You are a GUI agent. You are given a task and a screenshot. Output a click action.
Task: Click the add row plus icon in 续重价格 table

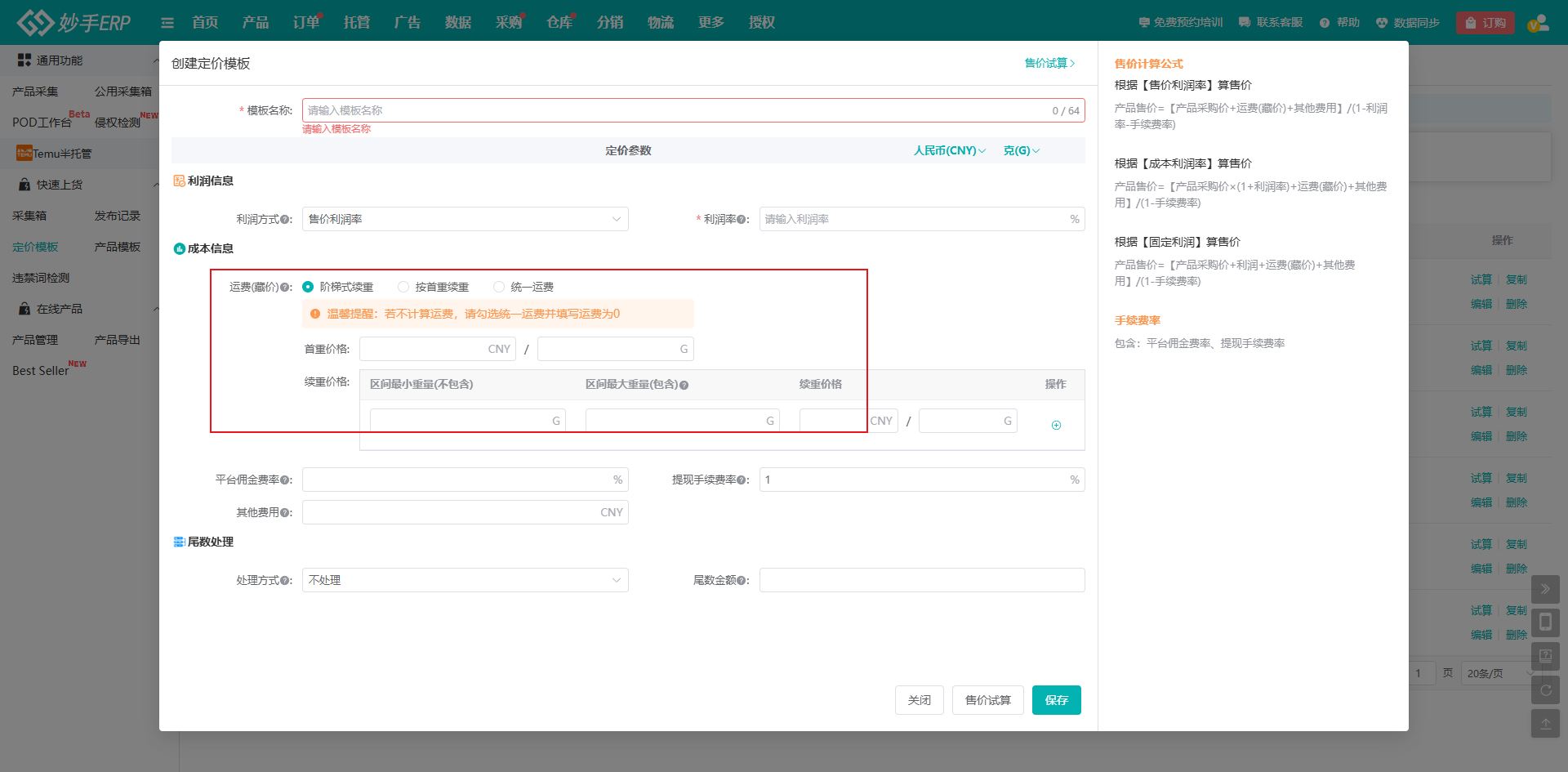tap(1056, 425)
